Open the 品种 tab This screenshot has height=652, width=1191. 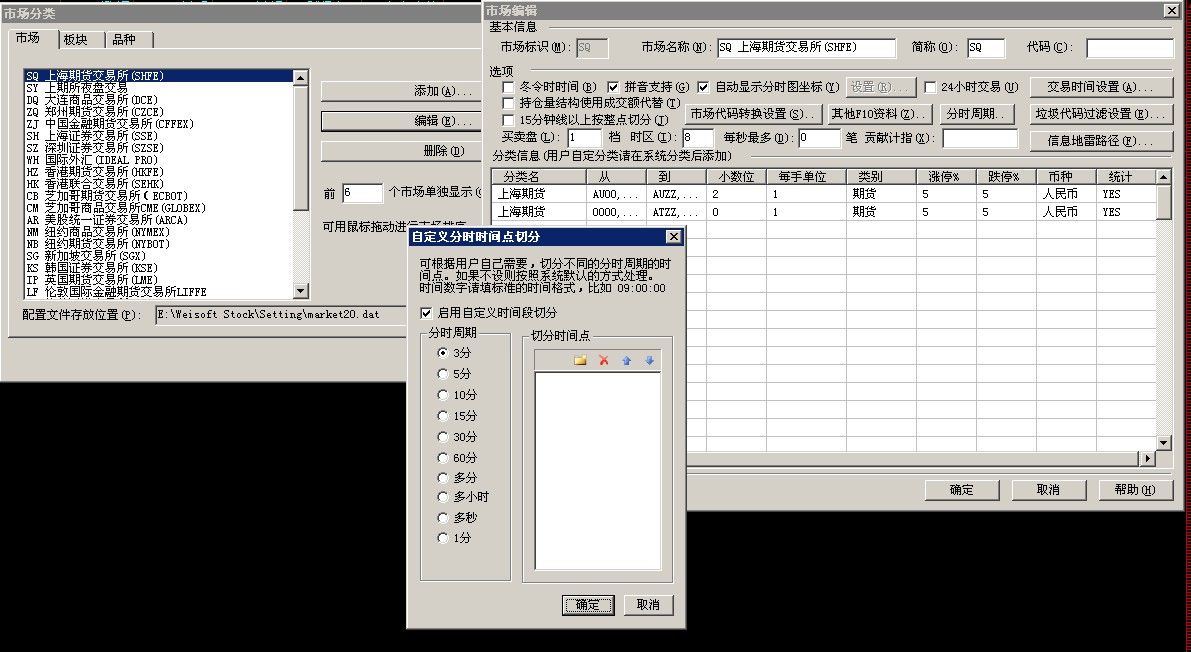[x=124, y=39]
